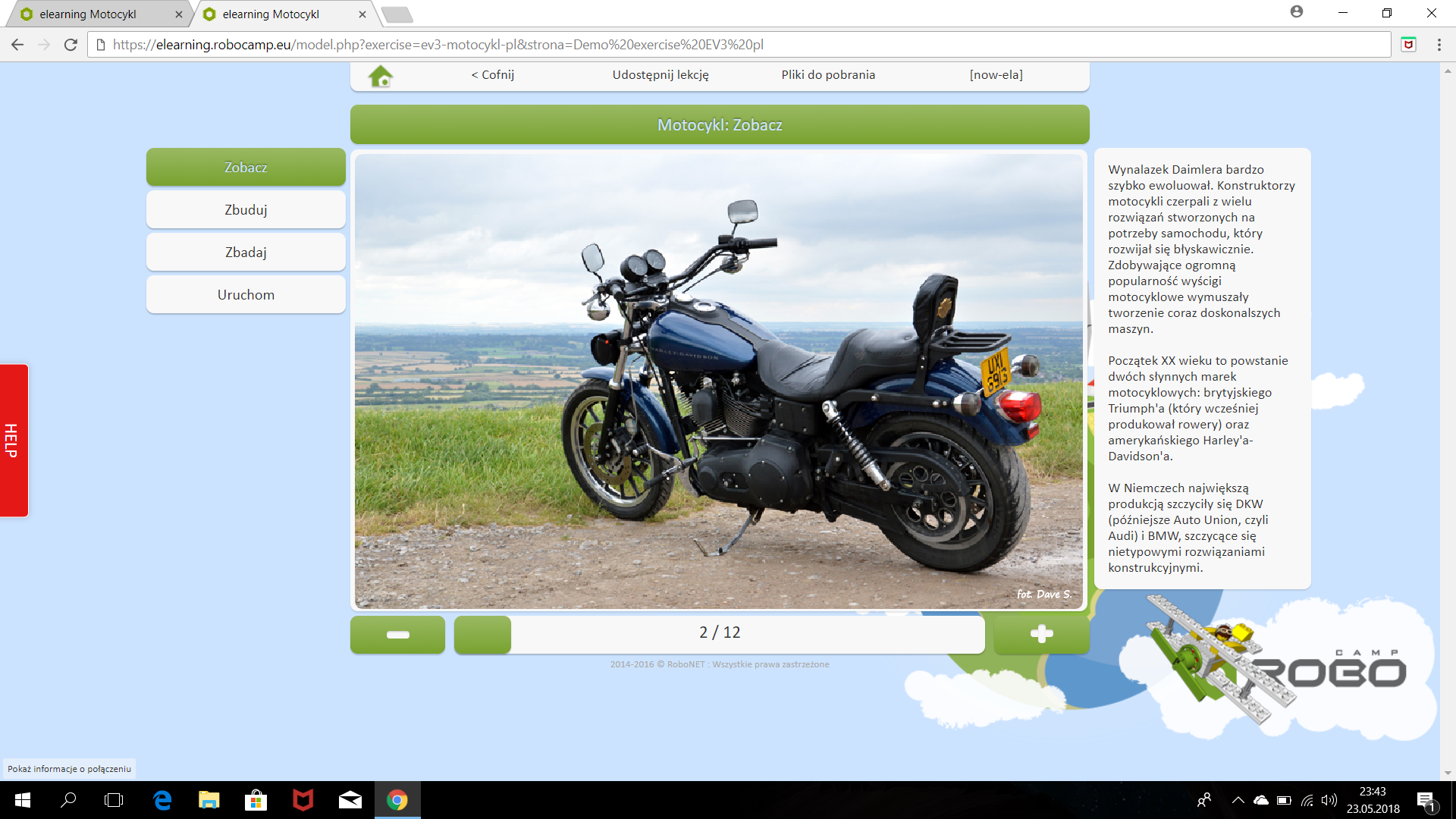Close the first elearning Motocykl tab

click(178, 14)
